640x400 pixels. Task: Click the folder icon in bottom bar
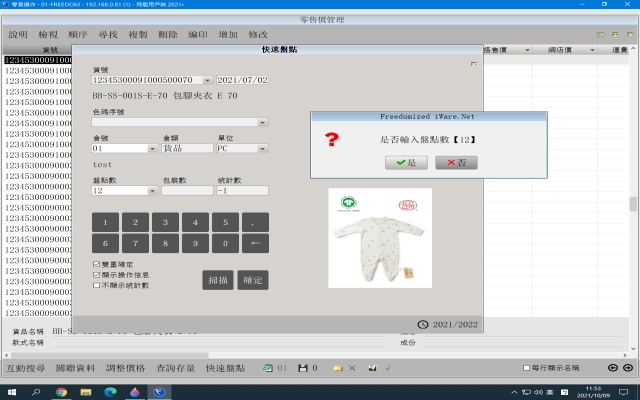338,369
